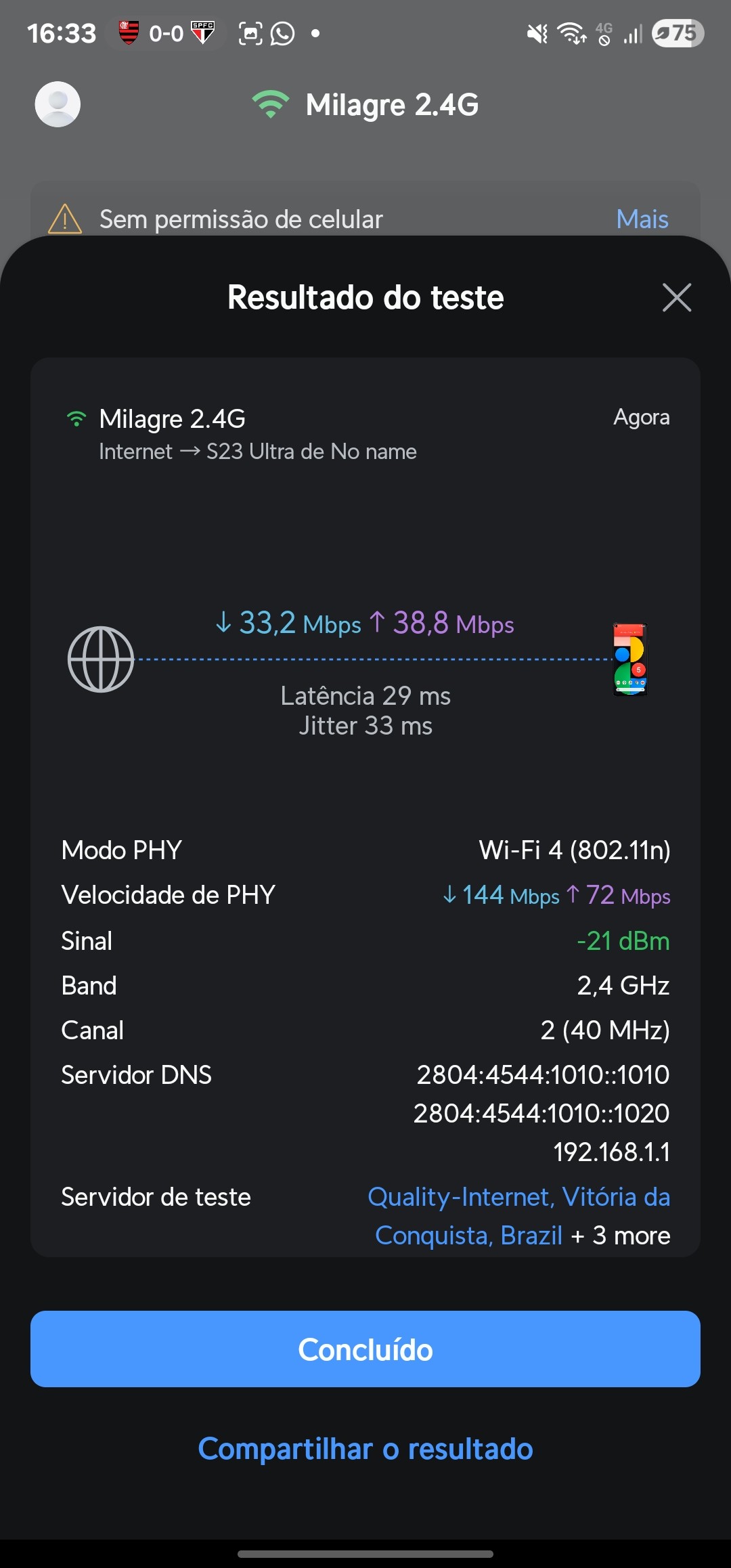This screenshot has width=731, height=1568.
Task: Open Quality-Internet test server link
Action: (x=518, y=1198)
